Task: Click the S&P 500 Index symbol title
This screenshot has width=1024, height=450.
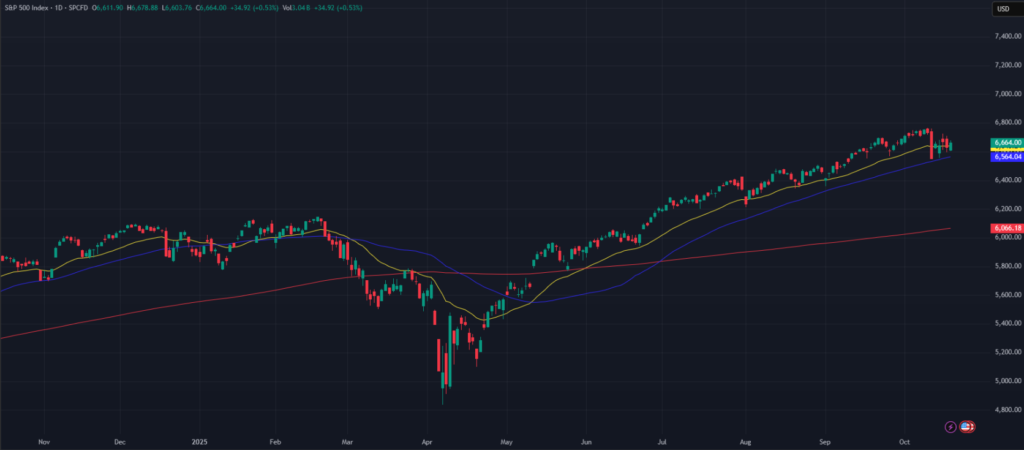Action: (30, 10)
